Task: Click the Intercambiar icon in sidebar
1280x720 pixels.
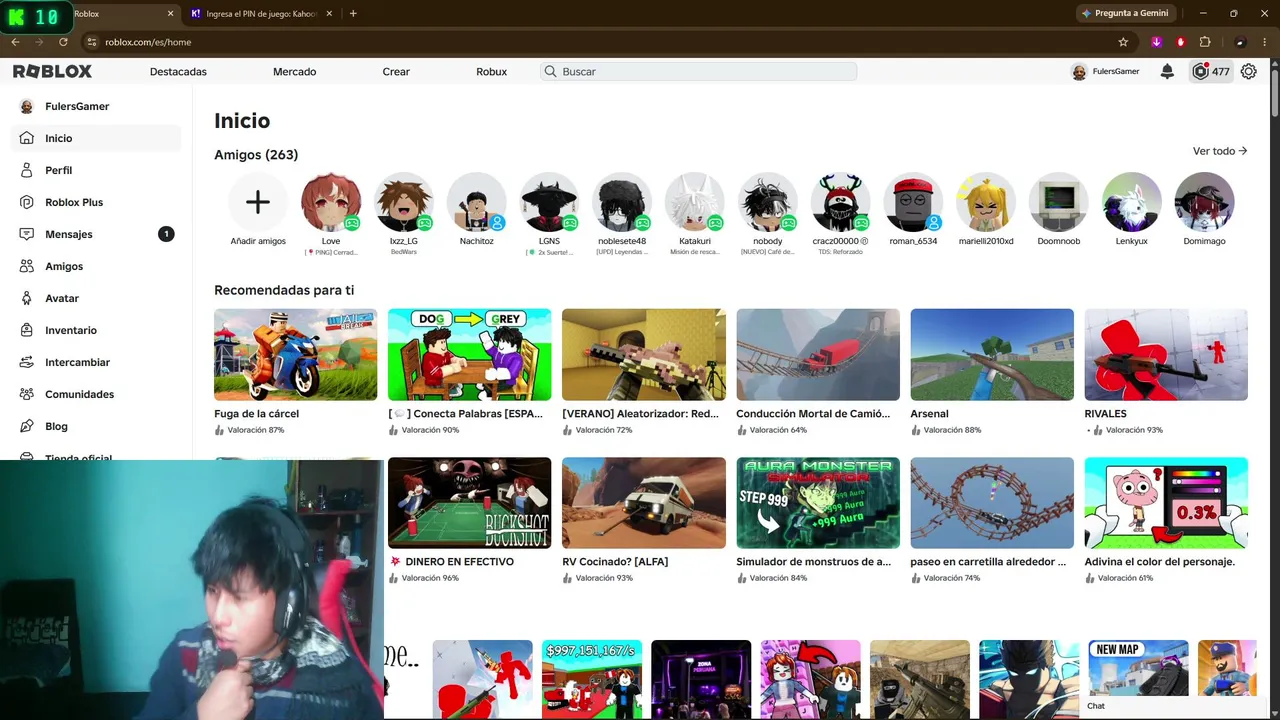Action: click(x=27, y=362)
